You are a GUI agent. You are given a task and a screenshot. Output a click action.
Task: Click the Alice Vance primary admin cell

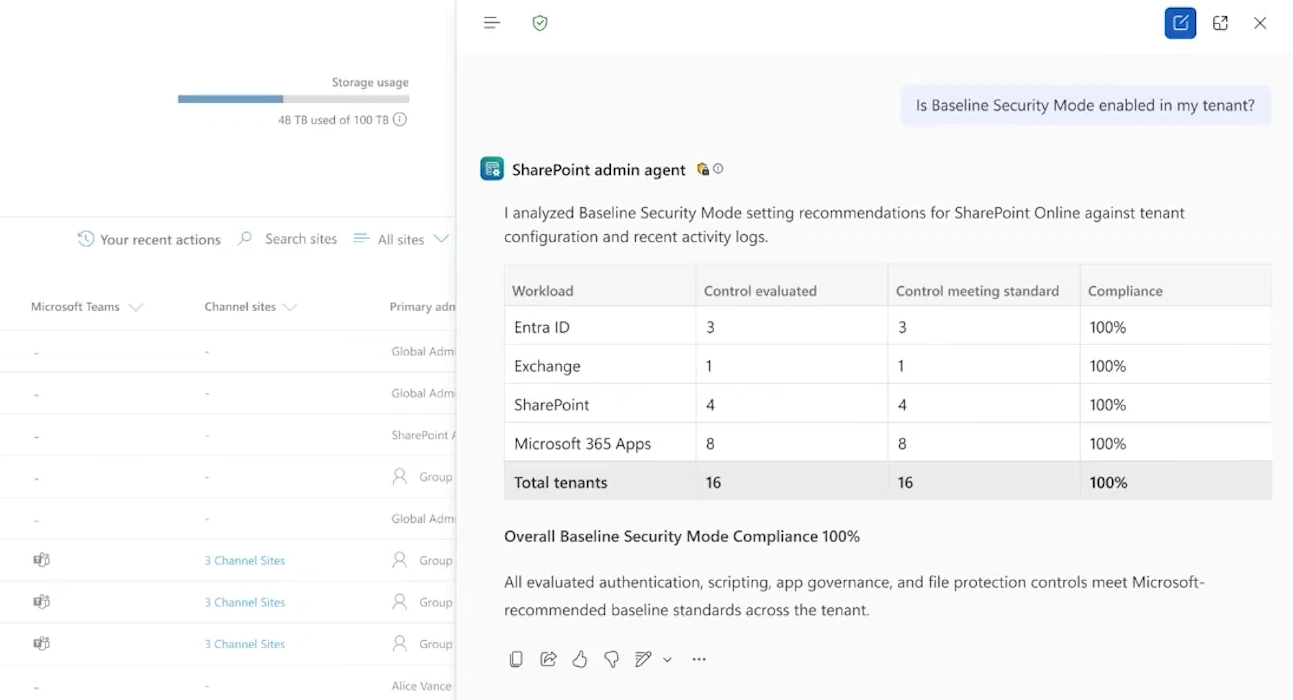423,687
